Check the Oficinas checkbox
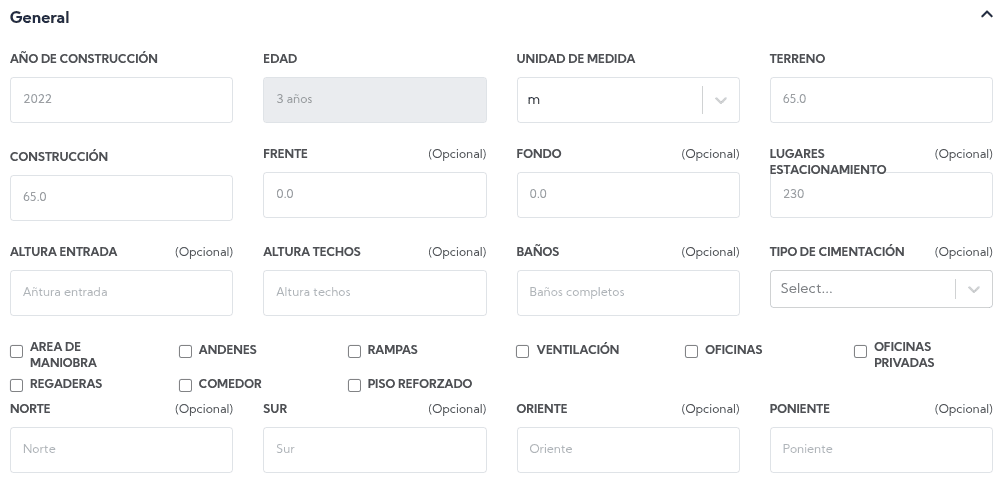Screen dimensions: 1004x491 pyautogui.click(x=691, y=352)
